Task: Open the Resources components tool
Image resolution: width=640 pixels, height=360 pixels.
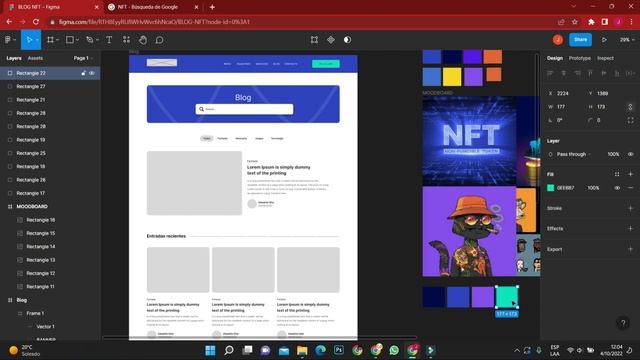Action: (127, 40)
